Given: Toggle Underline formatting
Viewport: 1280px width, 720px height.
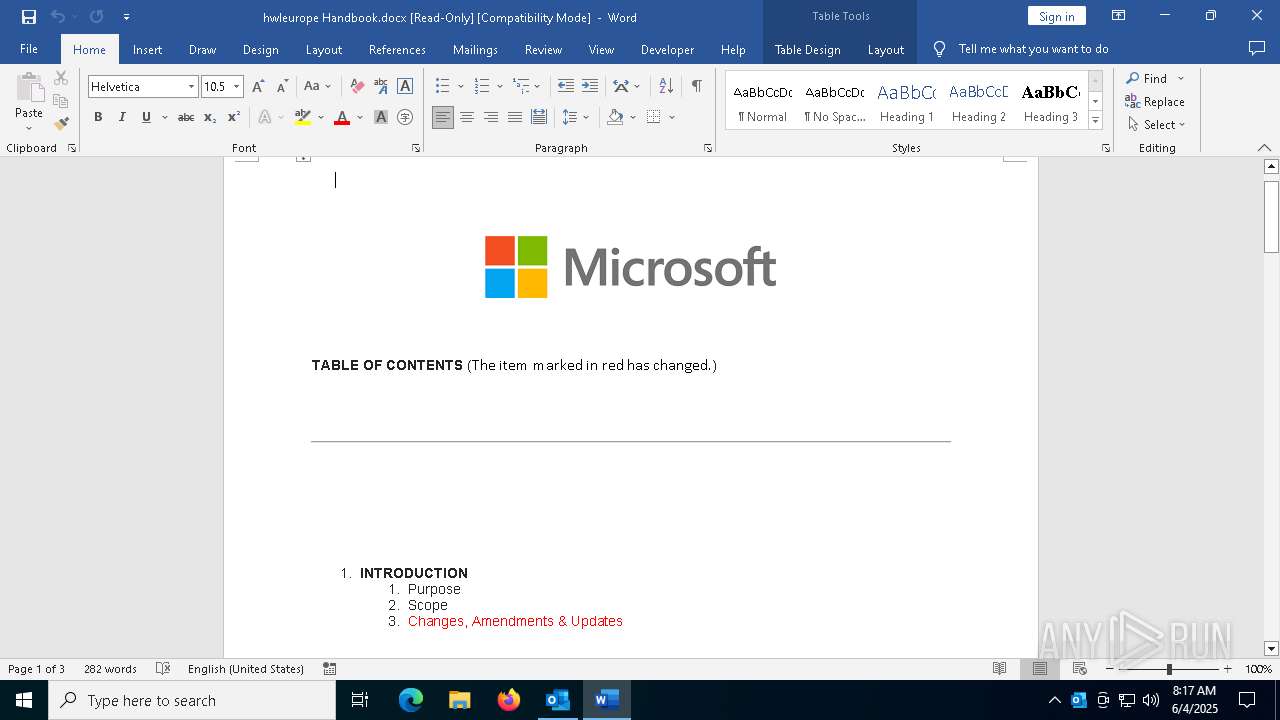Looking at the screenshot, I should coord(146,117).
